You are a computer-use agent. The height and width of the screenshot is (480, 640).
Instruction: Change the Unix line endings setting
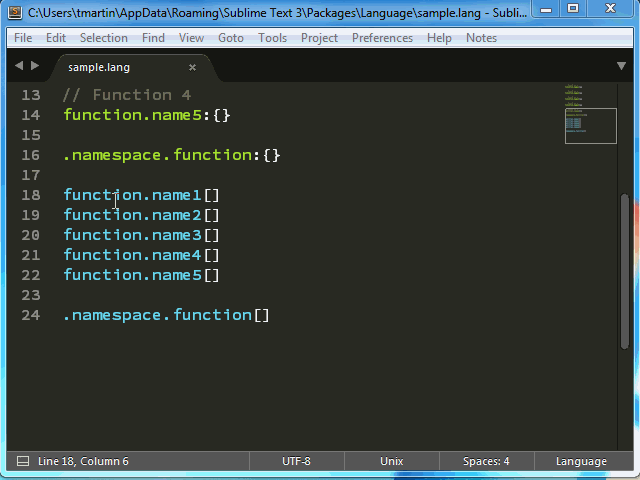(391, 461)
